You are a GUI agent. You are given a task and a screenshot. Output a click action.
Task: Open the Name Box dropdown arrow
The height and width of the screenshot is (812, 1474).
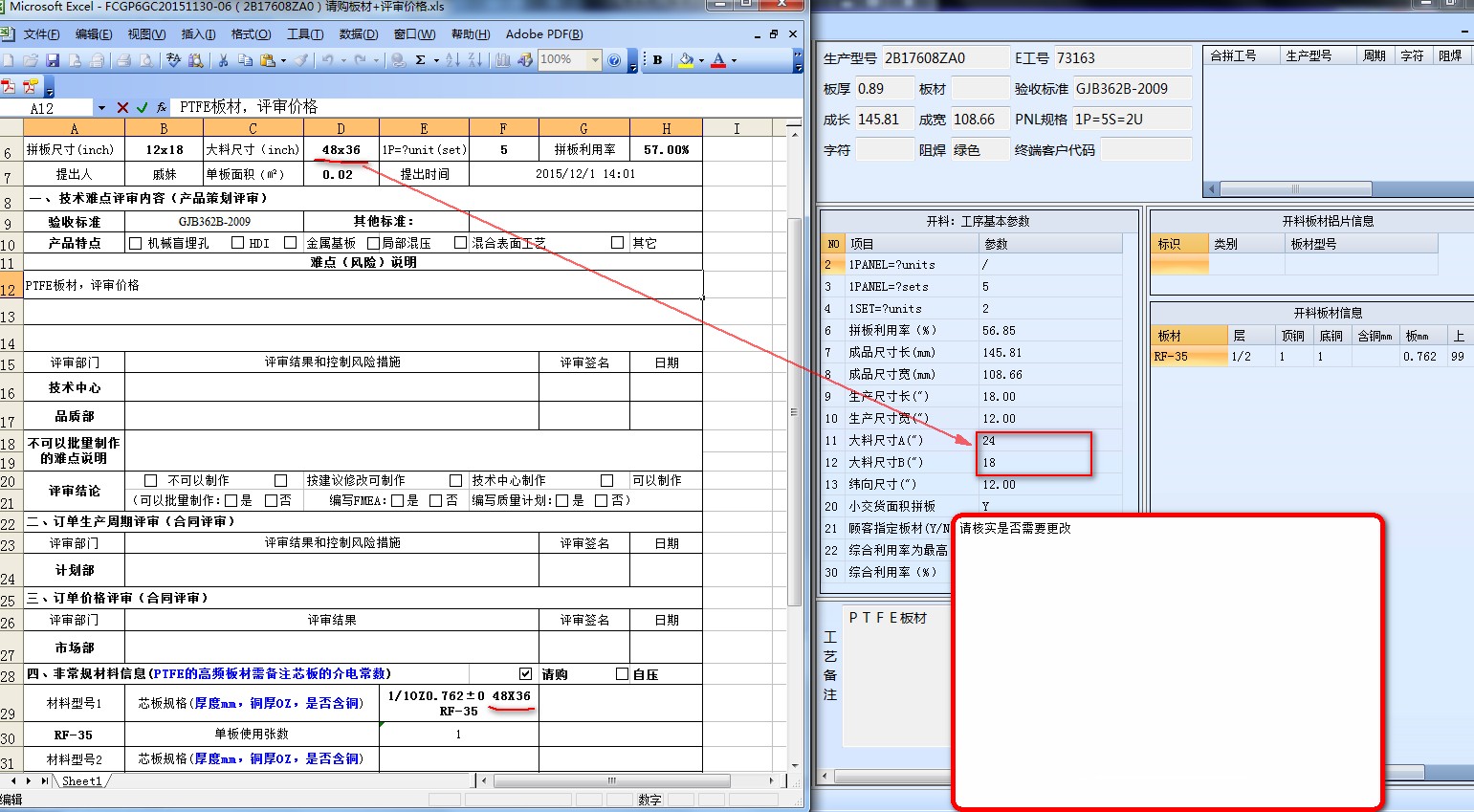pyautogui.click(x=100, y=107)
